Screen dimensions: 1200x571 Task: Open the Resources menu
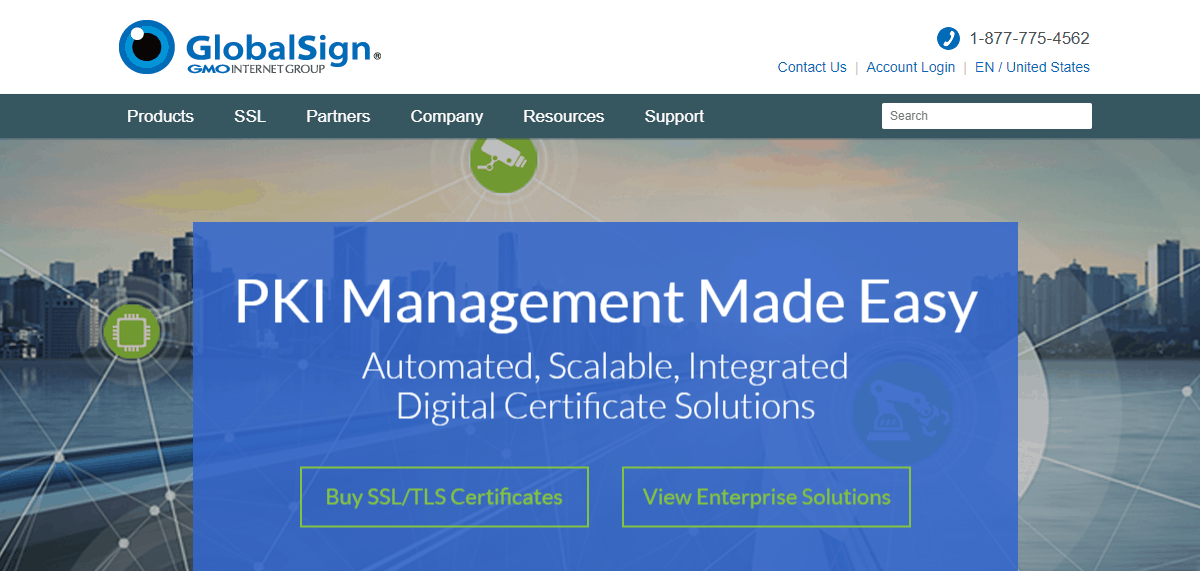pos(564,116)
